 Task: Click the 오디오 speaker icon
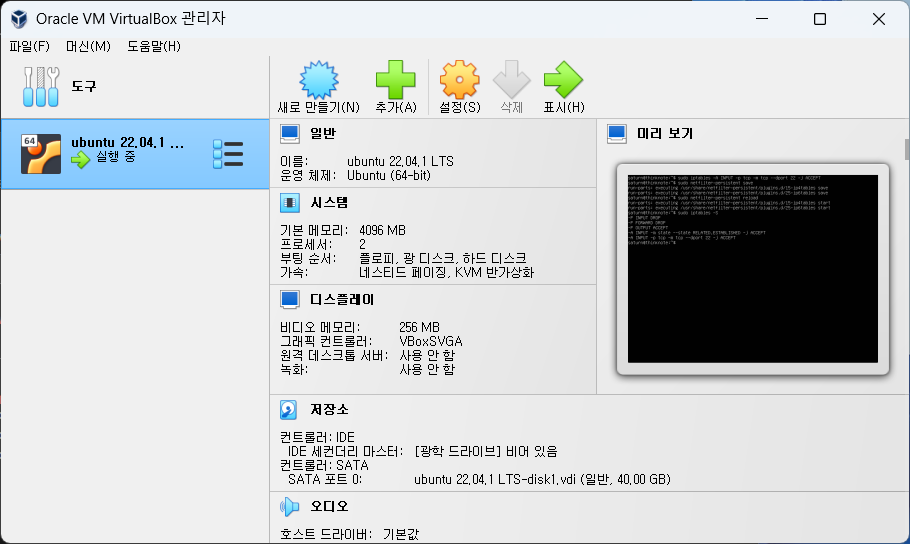pos(290,507)
